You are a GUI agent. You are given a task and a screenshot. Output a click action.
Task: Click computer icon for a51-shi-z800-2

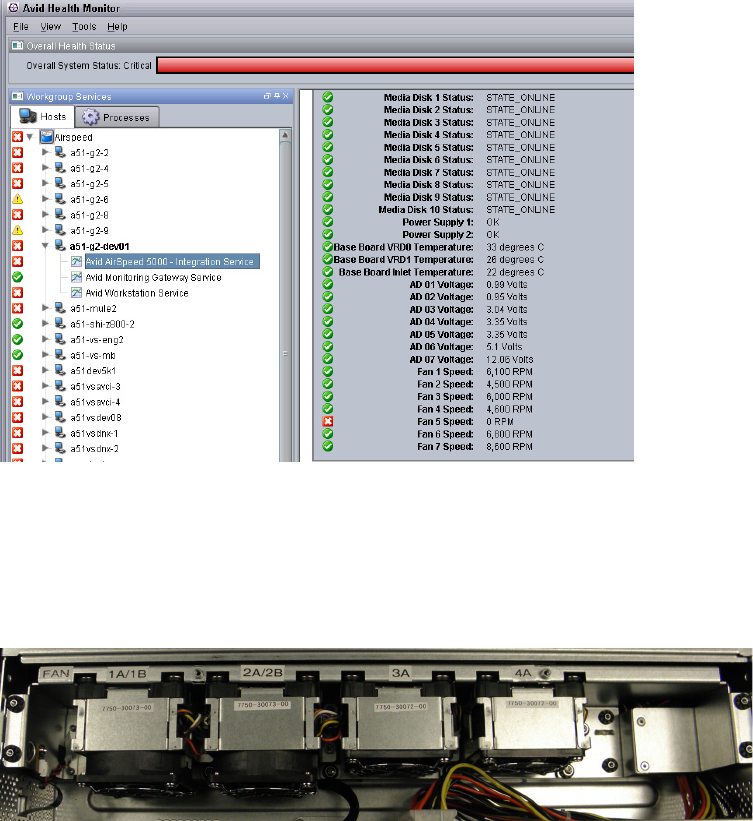click(60, 324)
